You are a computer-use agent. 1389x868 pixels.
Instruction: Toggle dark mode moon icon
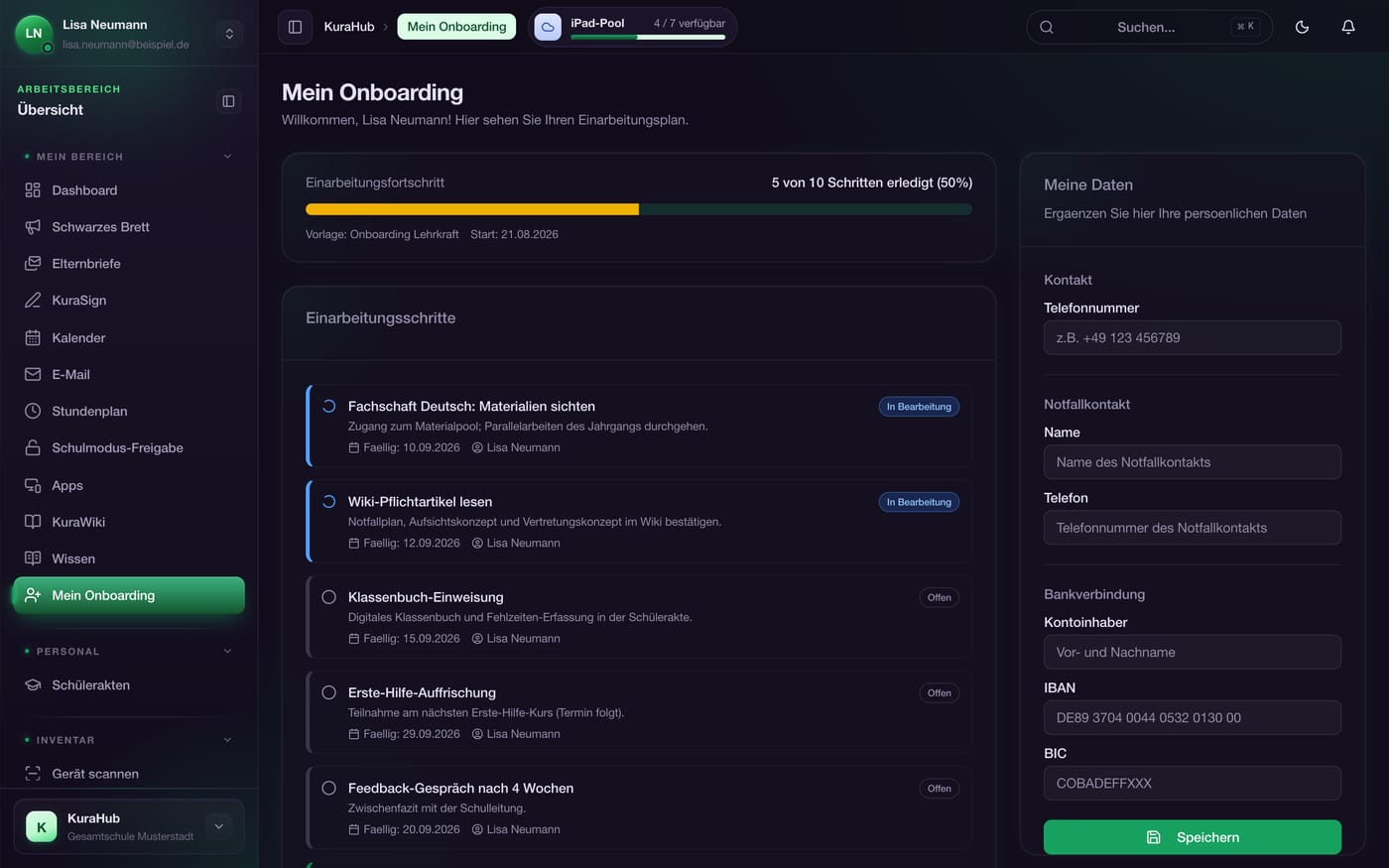click(x=1302, y=27)
